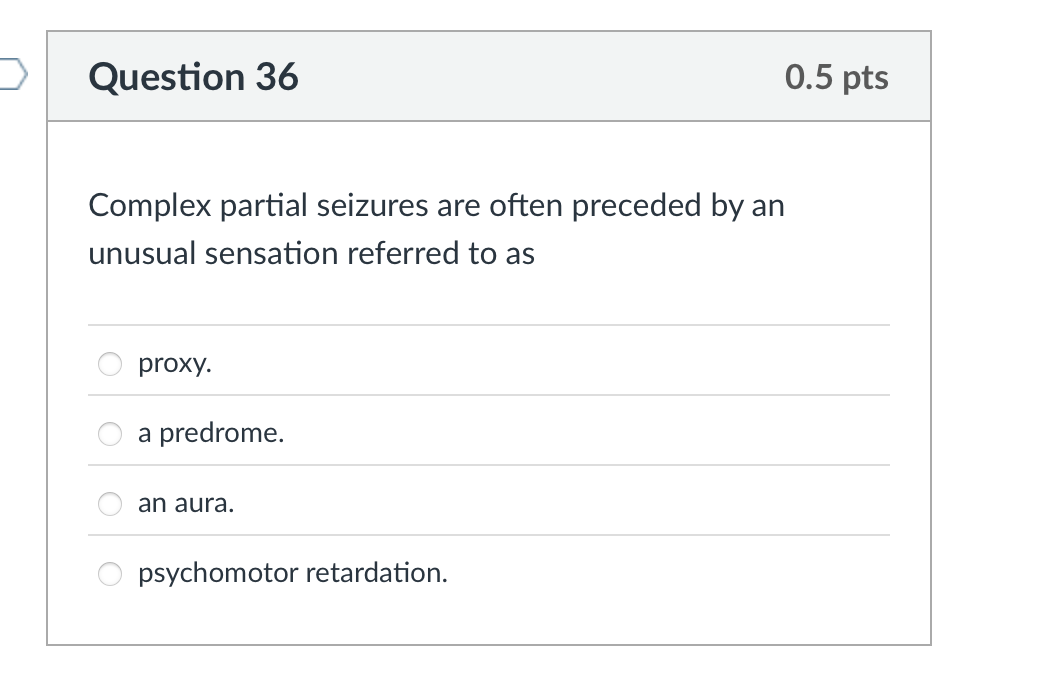Select the radio button for "an aura."
Viewport: 1056px width, 684px height.
pyautogui.click(x=110, y=504)
